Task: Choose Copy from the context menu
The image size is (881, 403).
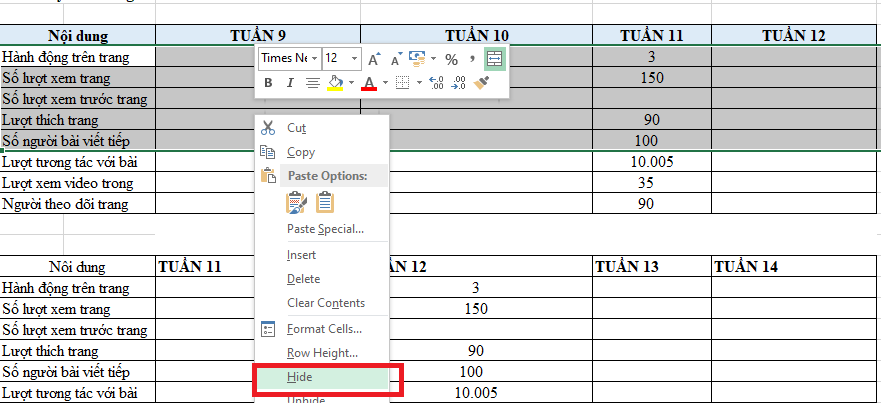Action: point(322,152)
